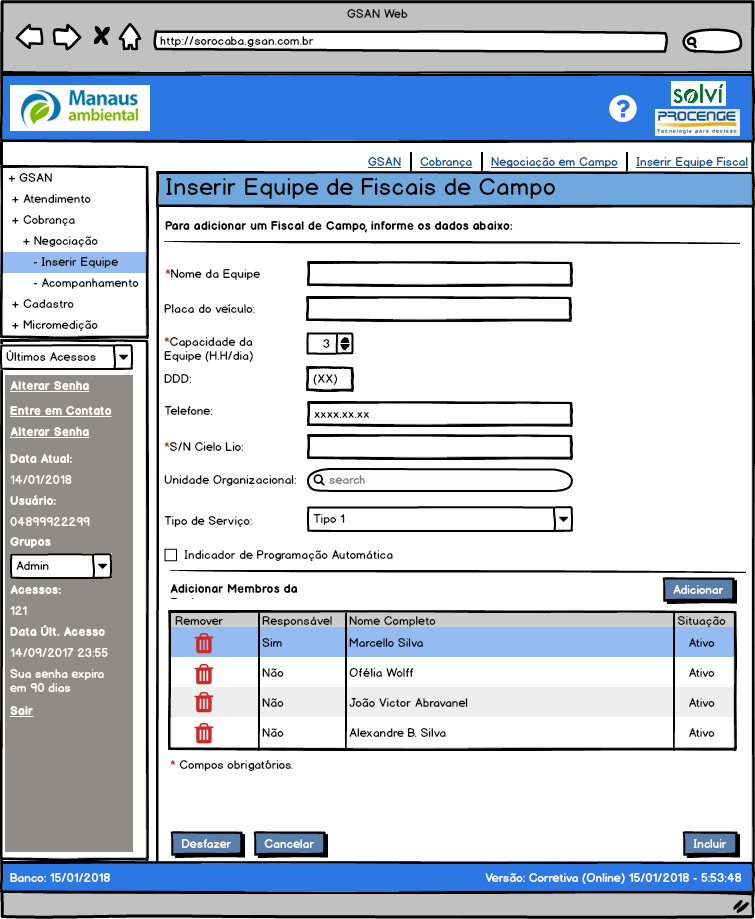Open Negociação em Campo breadcrumb link

pos(554,162)
